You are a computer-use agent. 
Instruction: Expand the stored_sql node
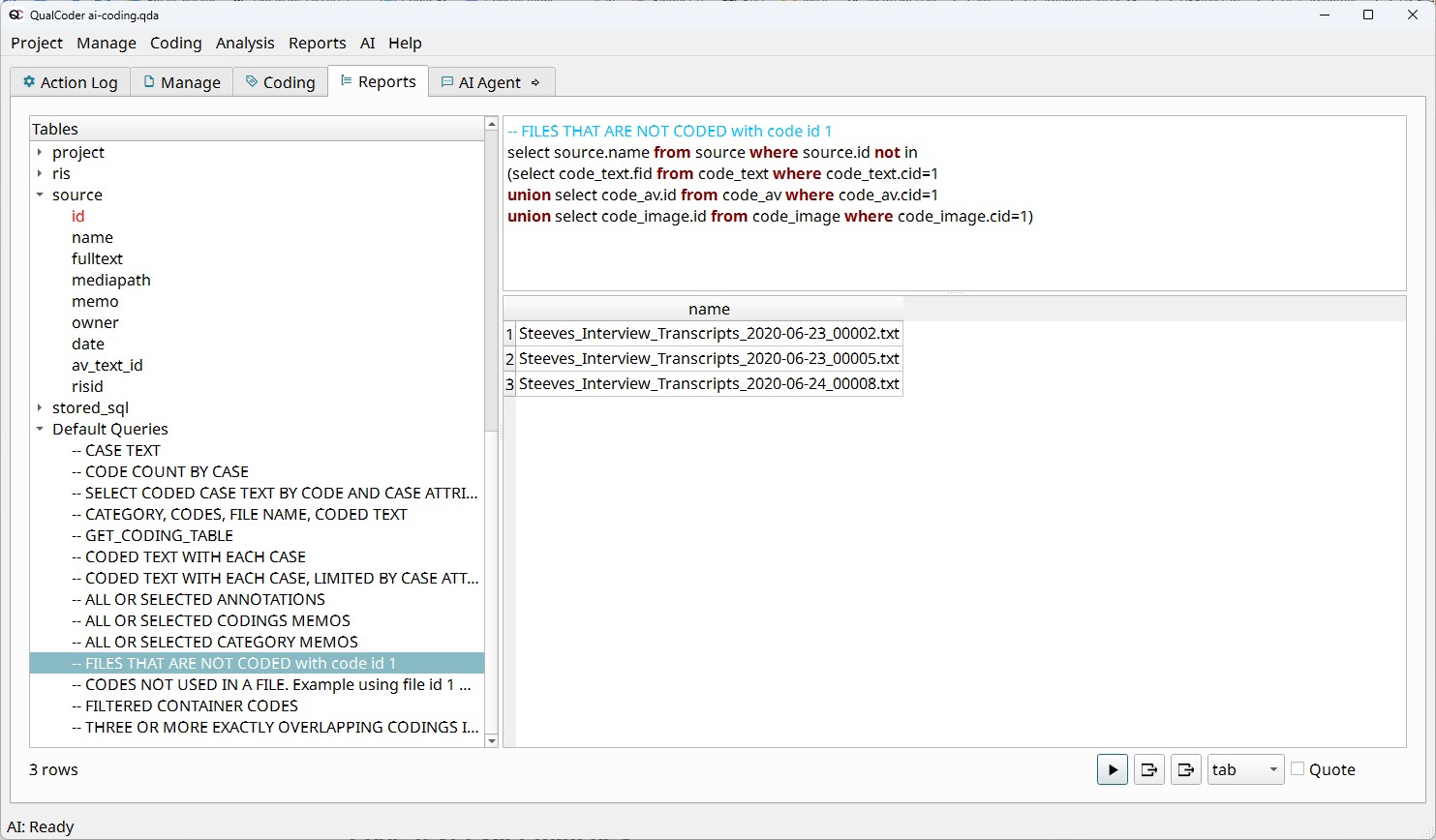point(40,407)
